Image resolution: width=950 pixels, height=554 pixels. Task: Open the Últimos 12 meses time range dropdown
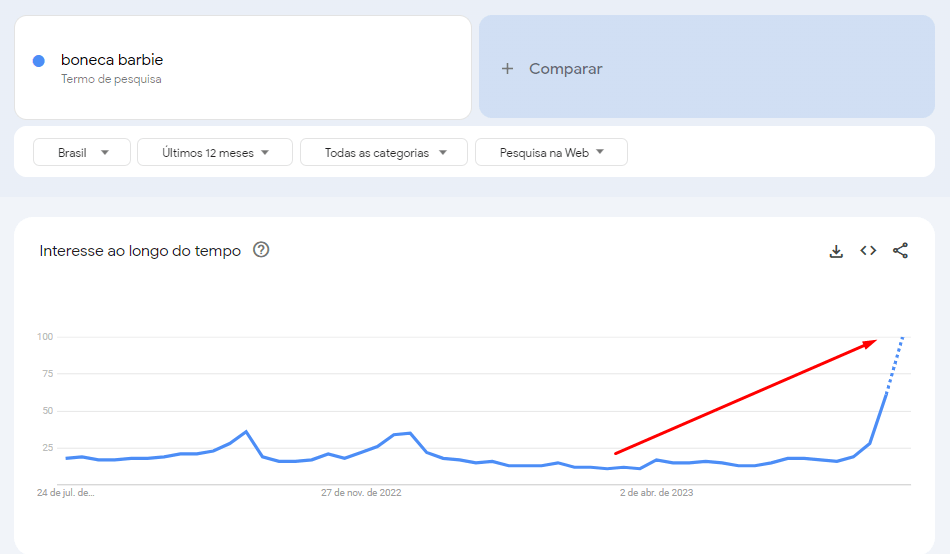[215, 152]
